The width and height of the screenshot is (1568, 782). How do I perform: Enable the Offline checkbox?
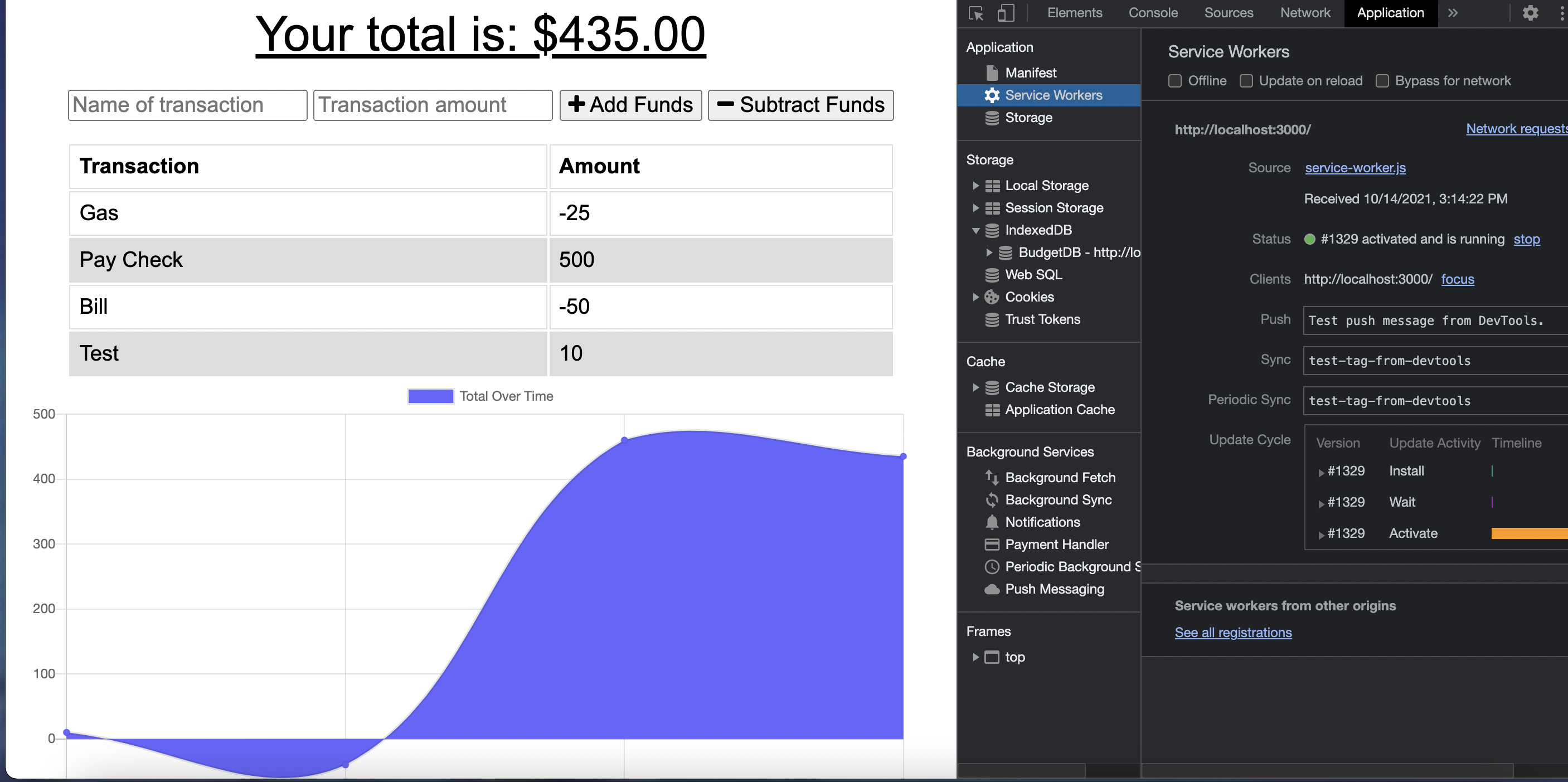(1175, 80)
